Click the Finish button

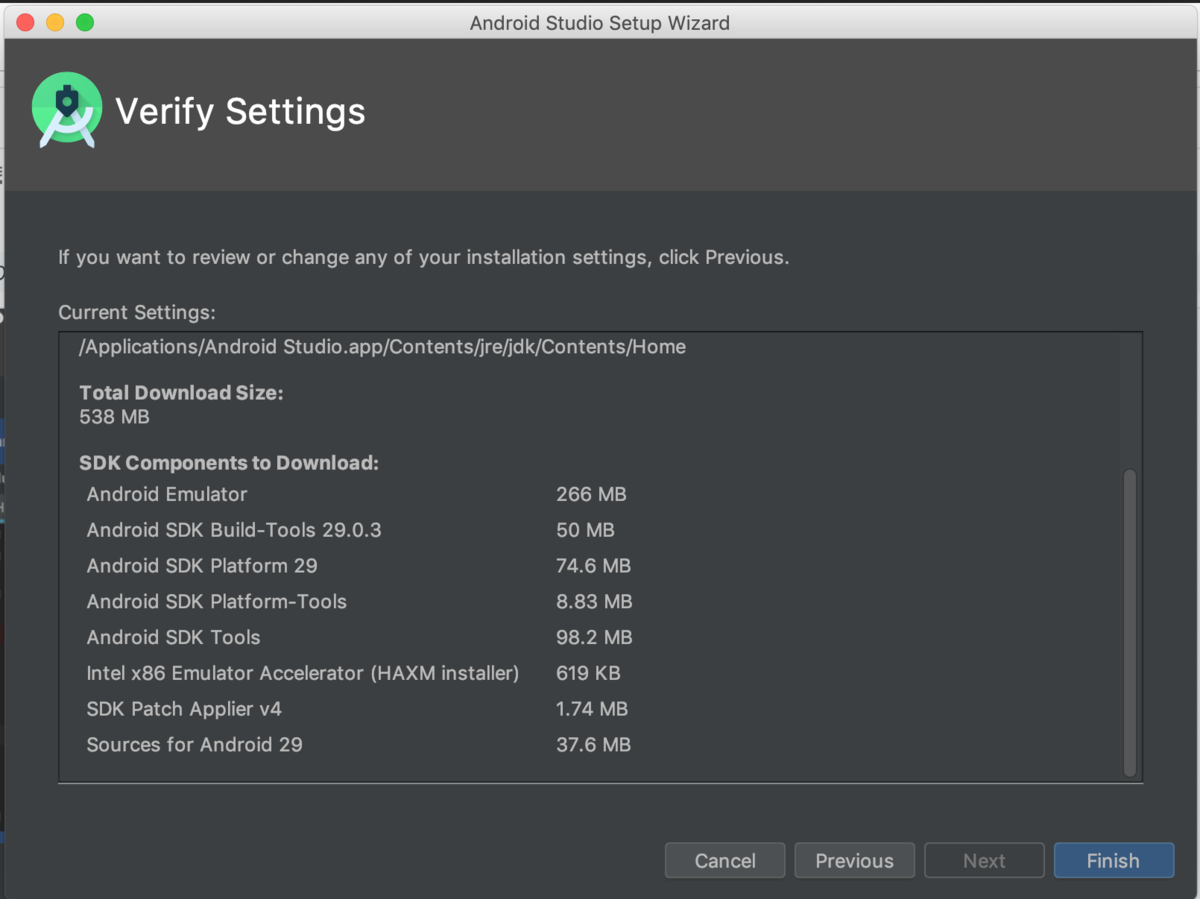pos(1113,860)
